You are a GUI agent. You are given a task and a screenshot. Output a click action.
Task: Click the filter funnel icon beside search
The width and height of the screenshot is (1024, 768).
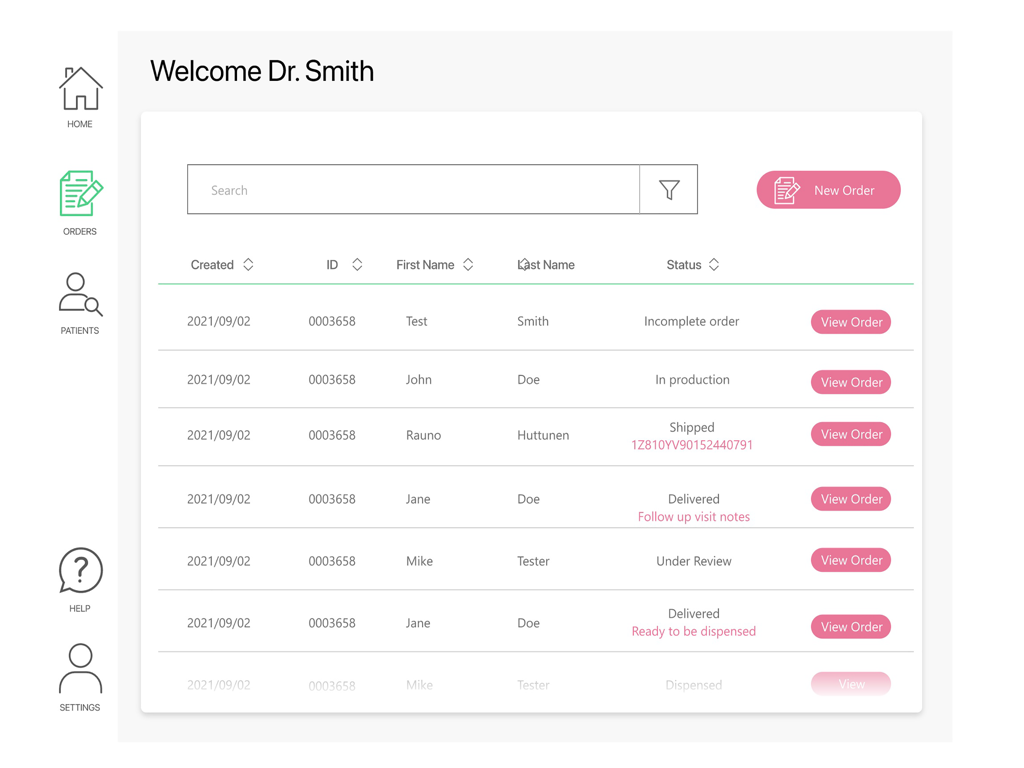coord(669,189)
